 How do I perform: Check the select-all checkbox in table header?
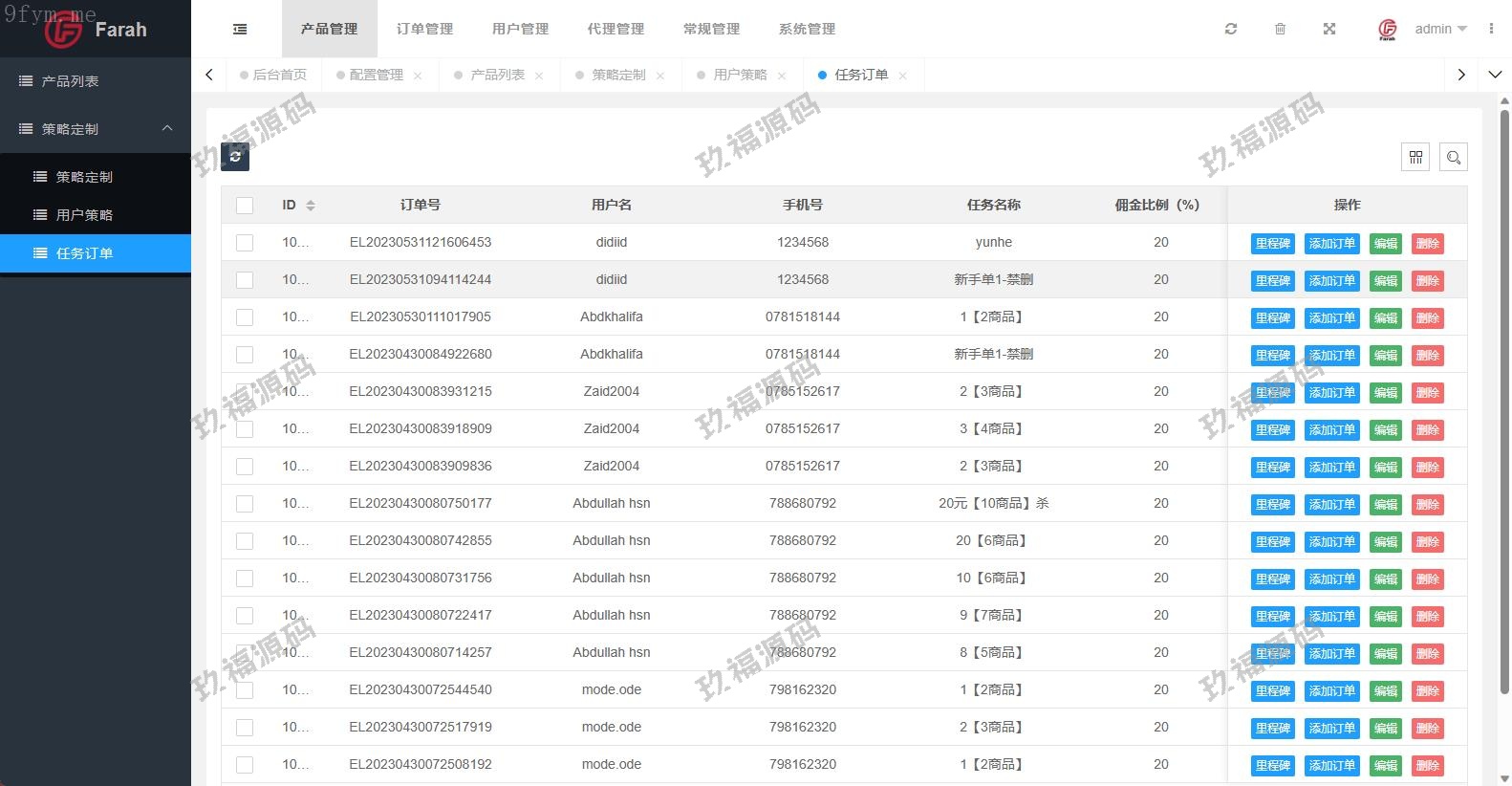[x=245, y=206]
